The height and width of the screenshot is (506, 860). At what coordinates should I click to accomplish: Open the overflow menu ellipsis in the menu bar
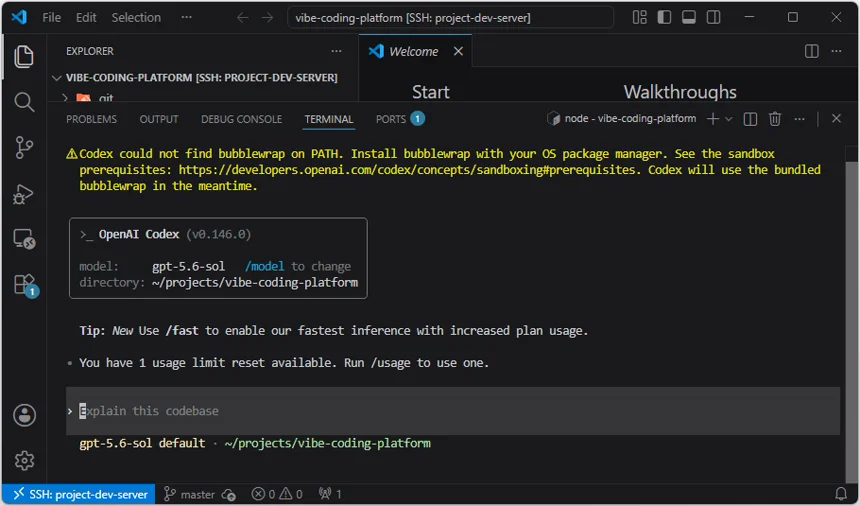click(186, 18)
